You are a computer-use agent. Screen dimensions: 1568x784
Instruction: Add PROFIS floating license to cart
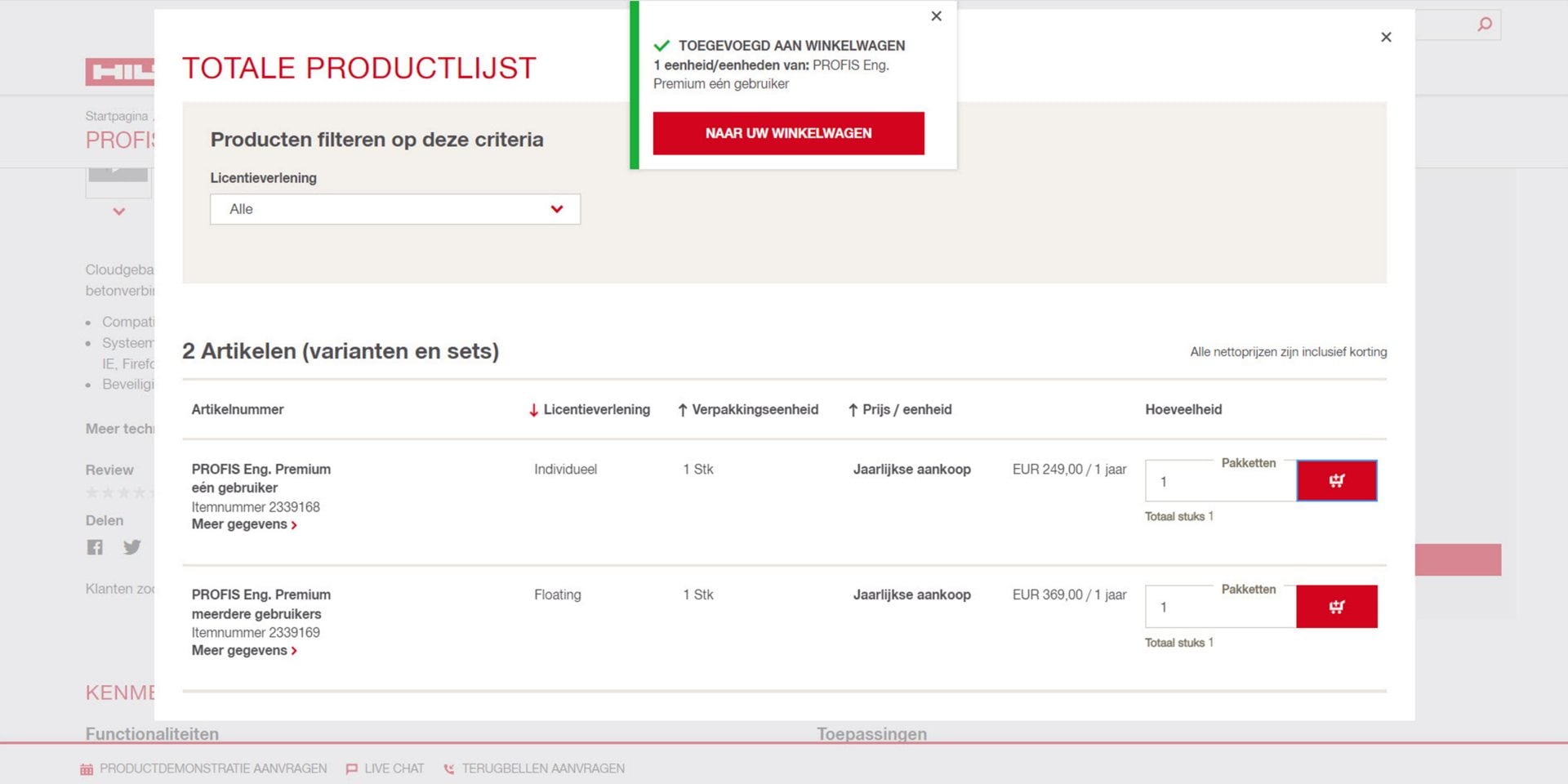1336,607
